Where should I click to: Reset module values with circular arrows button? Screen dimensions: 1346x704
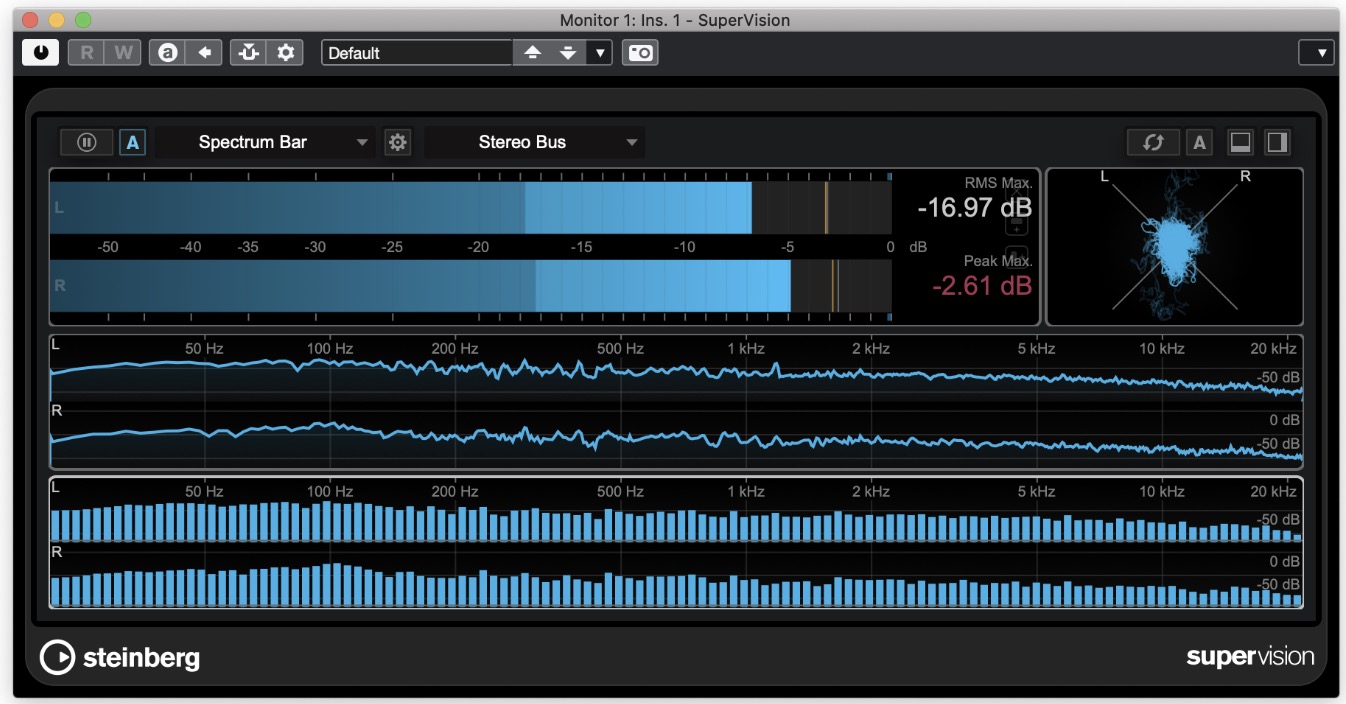[x=1153, y=142]
